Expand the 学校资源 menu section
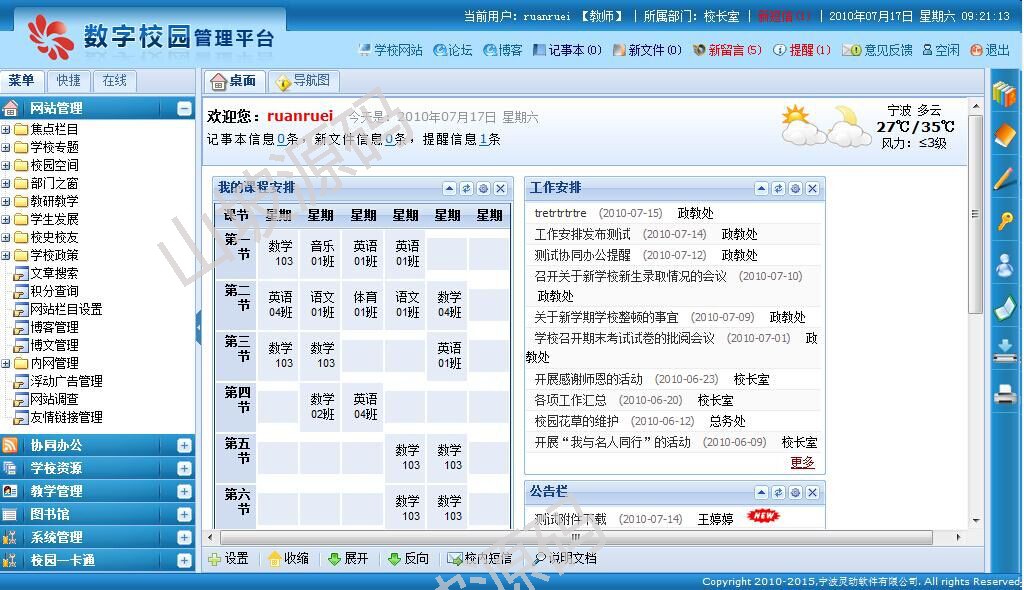This screenshot has width=1024, height=590. [x=185, y=468]
